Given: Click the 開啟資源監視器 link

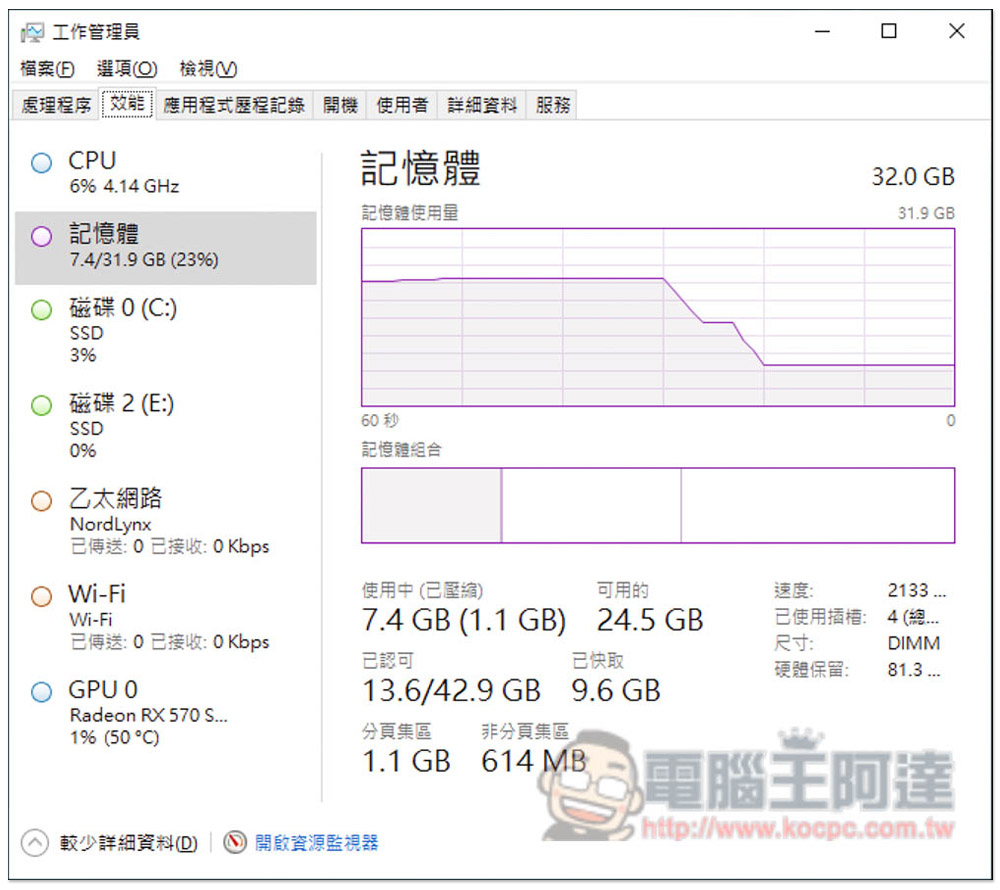Looking at the screenshot, I should (x=317, y=842).
